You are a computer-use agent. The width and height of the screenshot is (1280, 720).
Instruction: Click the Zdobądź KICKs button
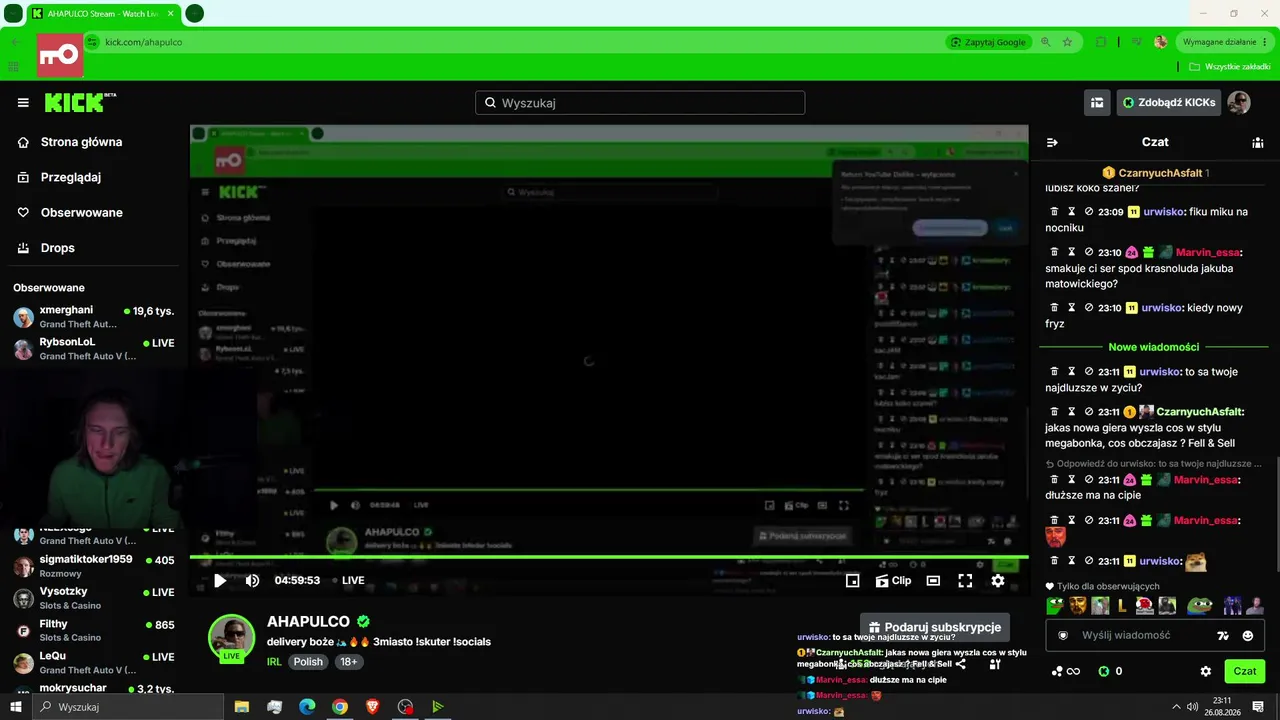coord(1169,102)
